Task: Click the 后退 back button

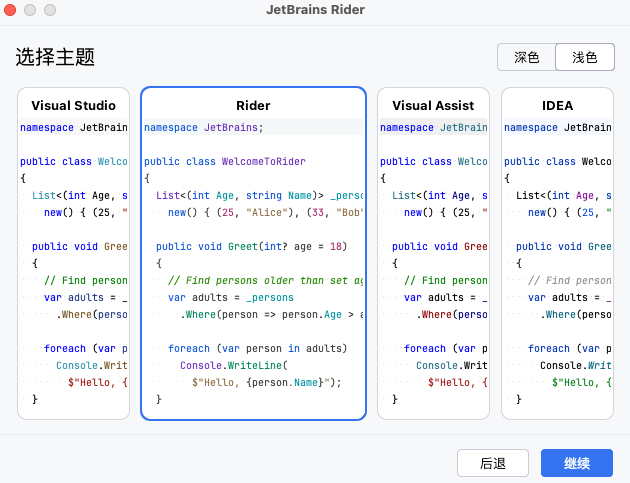Action: (x=493, y=463)
